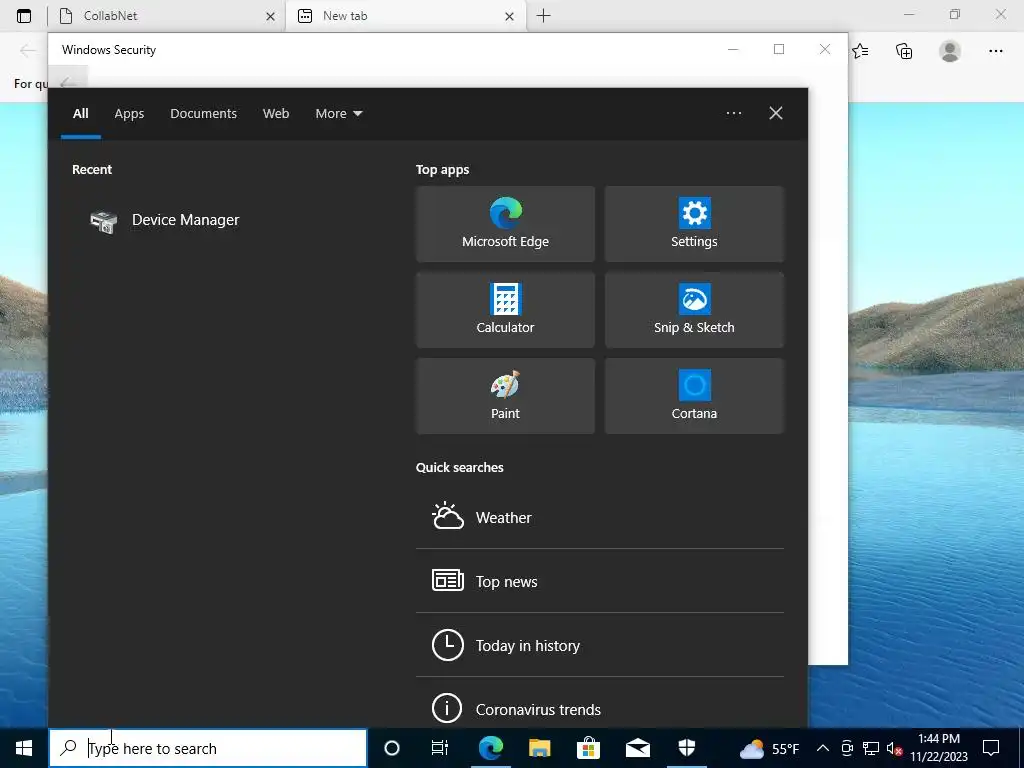The image size is (1024, 768).
Task: Click the Cortana circle on taskbar
Action: (392, 748)
